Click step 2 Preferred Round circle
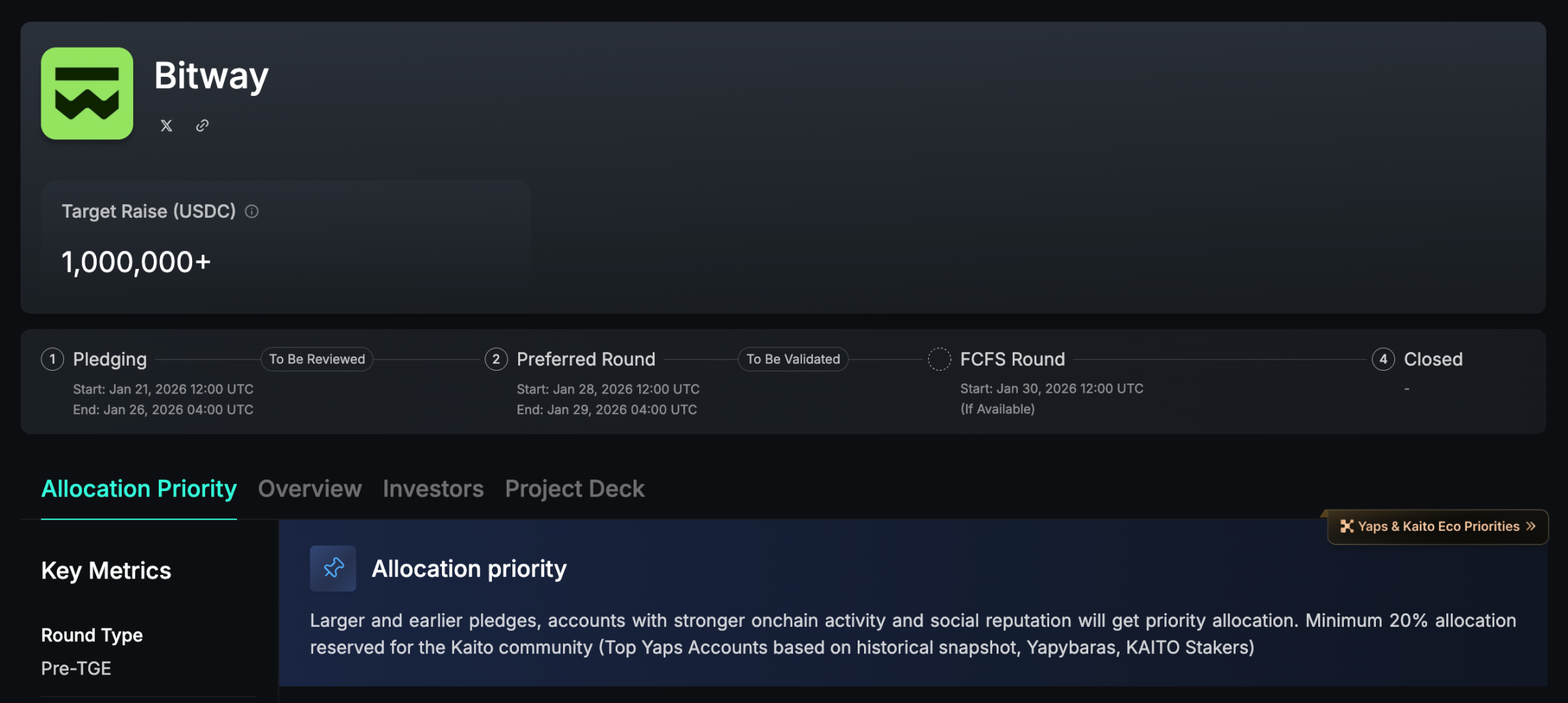Image resolution: width=1568 pixels, height=703 pixels. pyautogui.click(x=496, y=359)
